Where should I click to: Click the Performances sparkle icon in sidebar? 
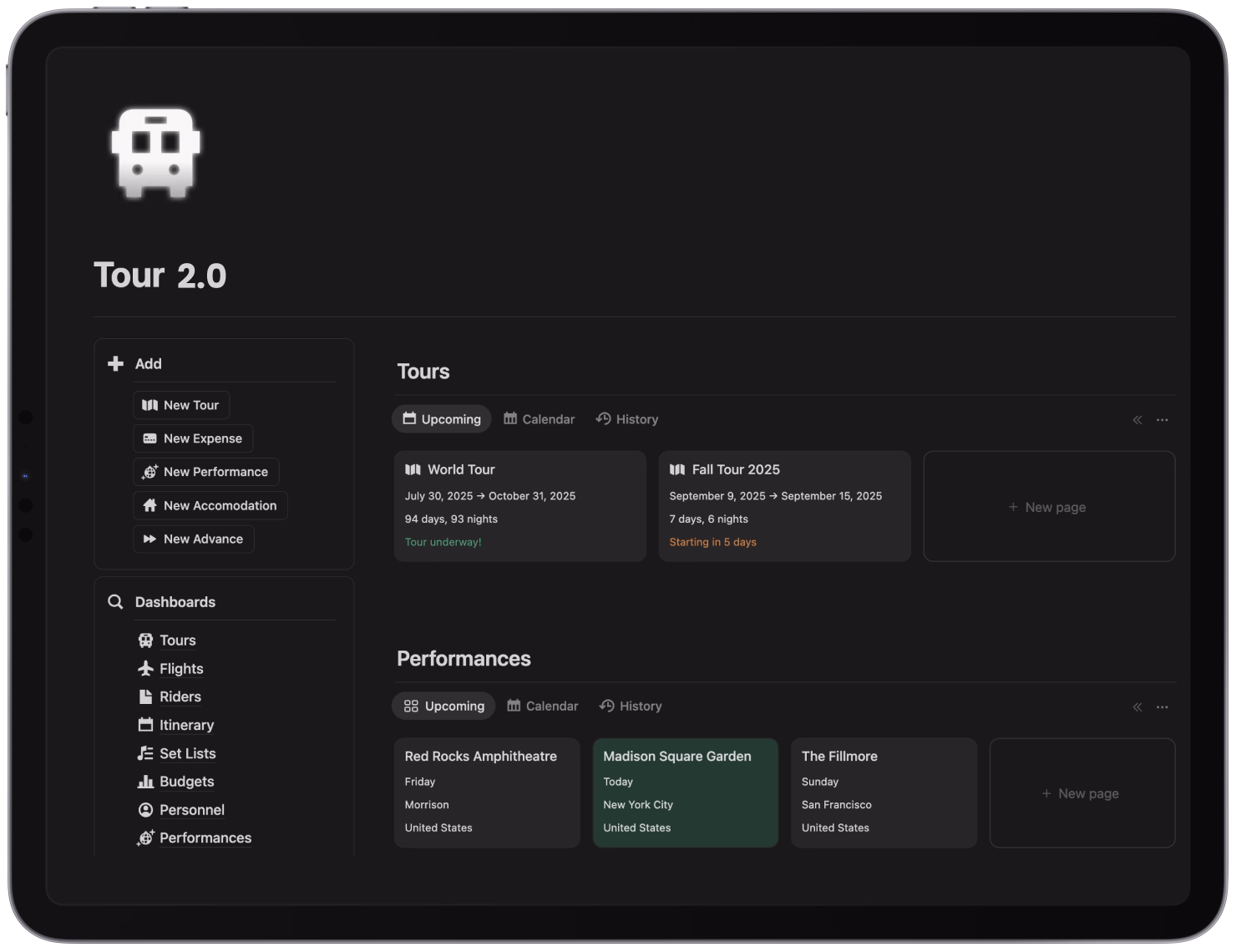click(x=145, y=838)
